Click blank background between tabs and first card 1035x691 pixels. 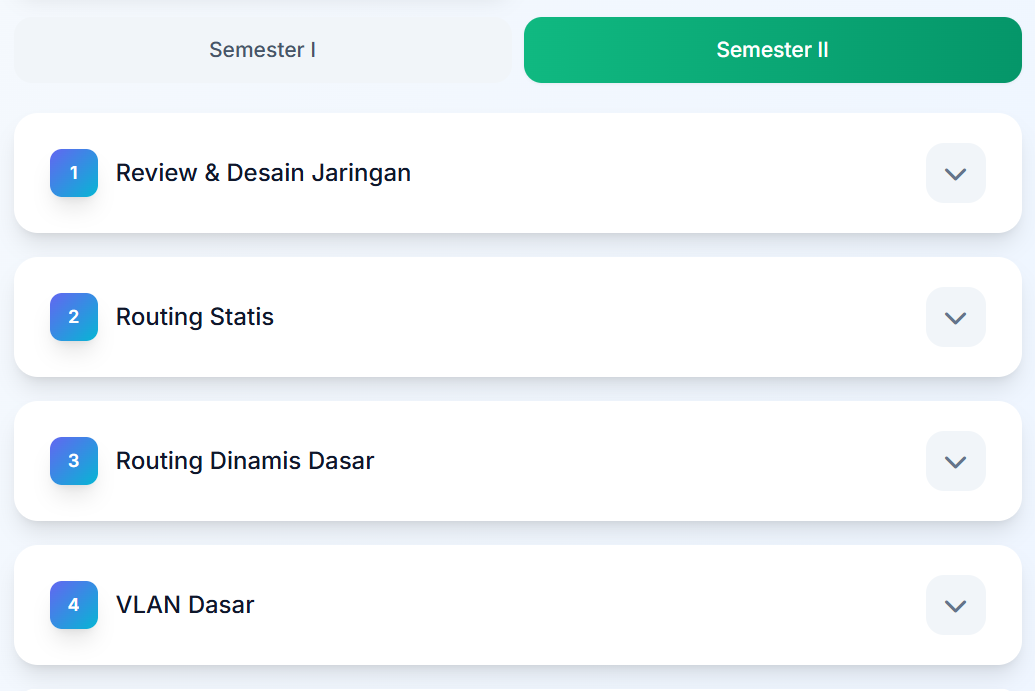point(518,98)
